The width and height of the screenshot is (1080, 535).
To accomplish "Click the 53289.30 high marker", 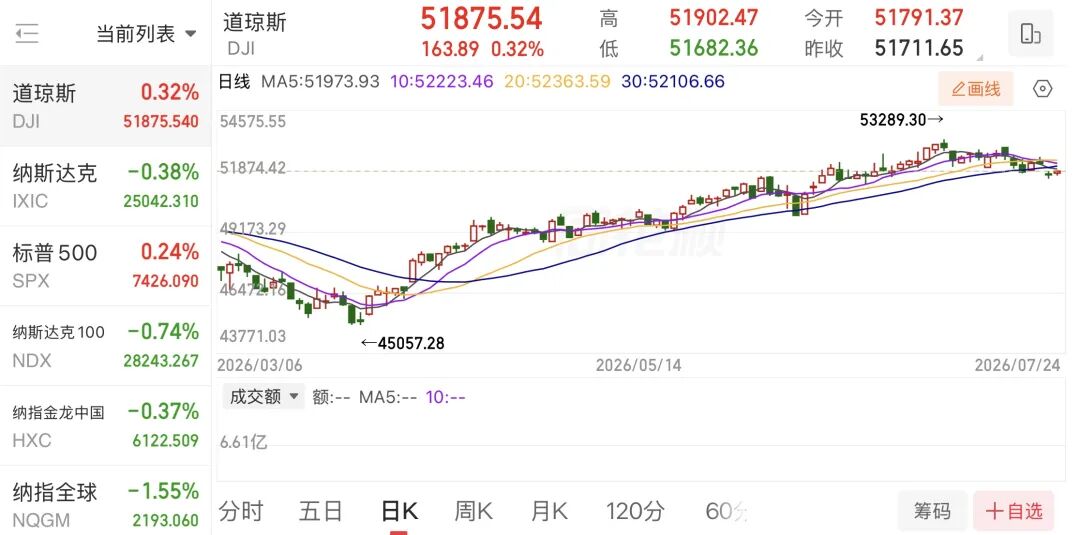I will pos(901,120).
